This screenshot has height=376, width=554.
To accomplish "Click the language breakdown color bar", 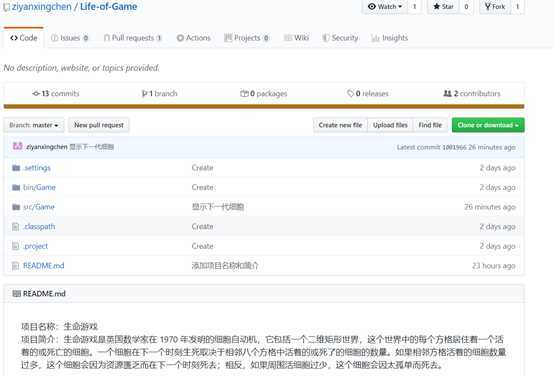I will coord(264,106).
